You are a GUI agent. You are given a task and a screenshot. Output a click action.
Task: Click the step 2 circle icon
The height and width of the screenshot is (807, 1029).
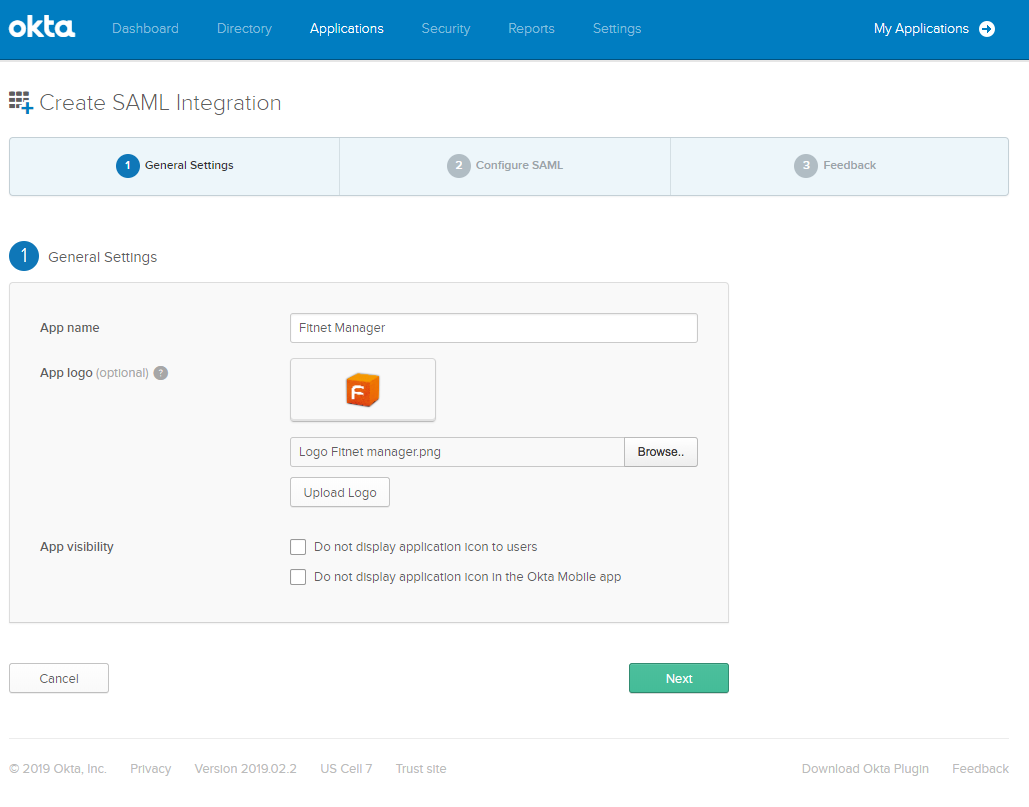(458, 166)
